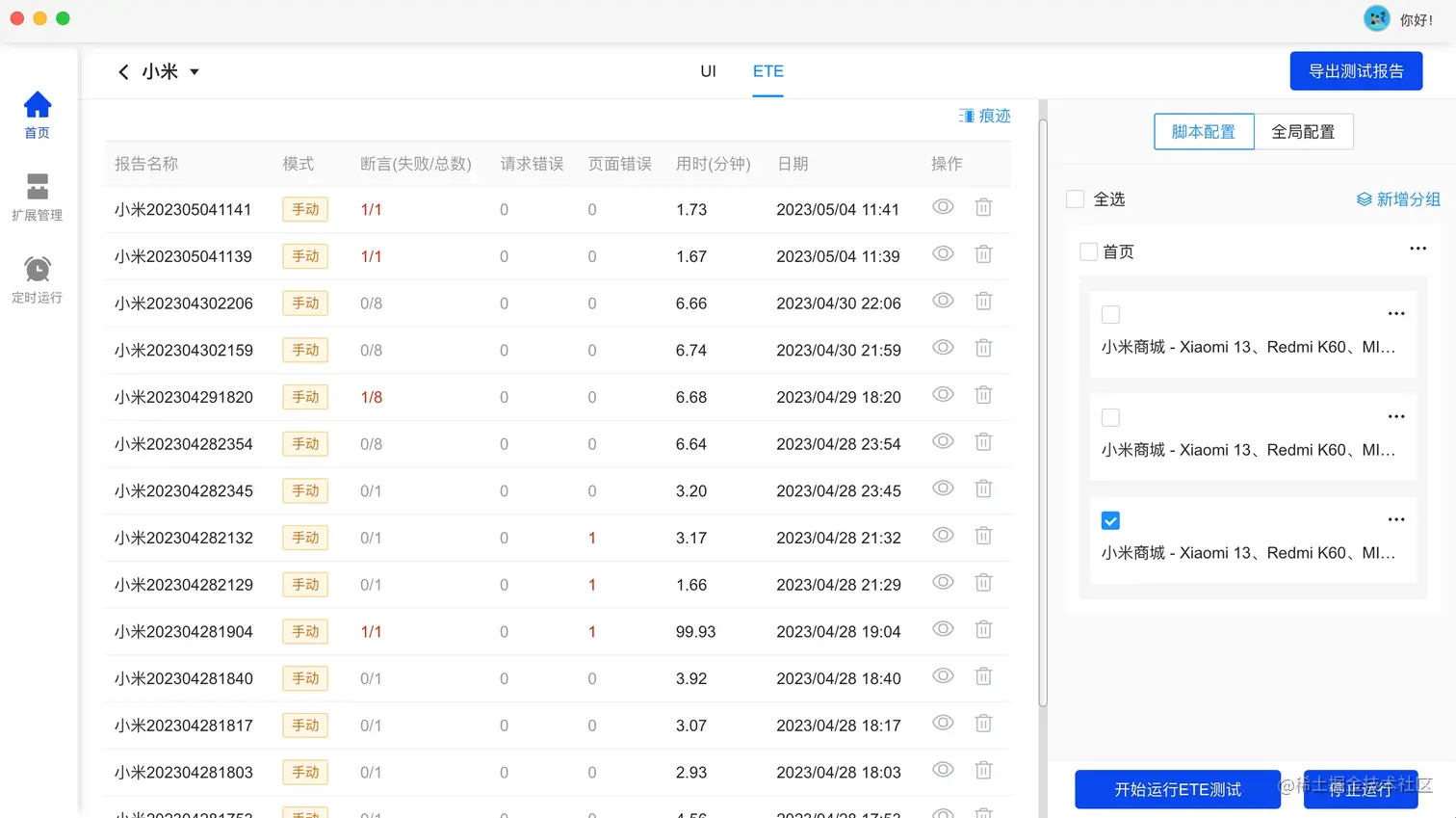Select the 全选 checkbox
The width and height of the screenshot is (1456, 818).
[1076, 199]
